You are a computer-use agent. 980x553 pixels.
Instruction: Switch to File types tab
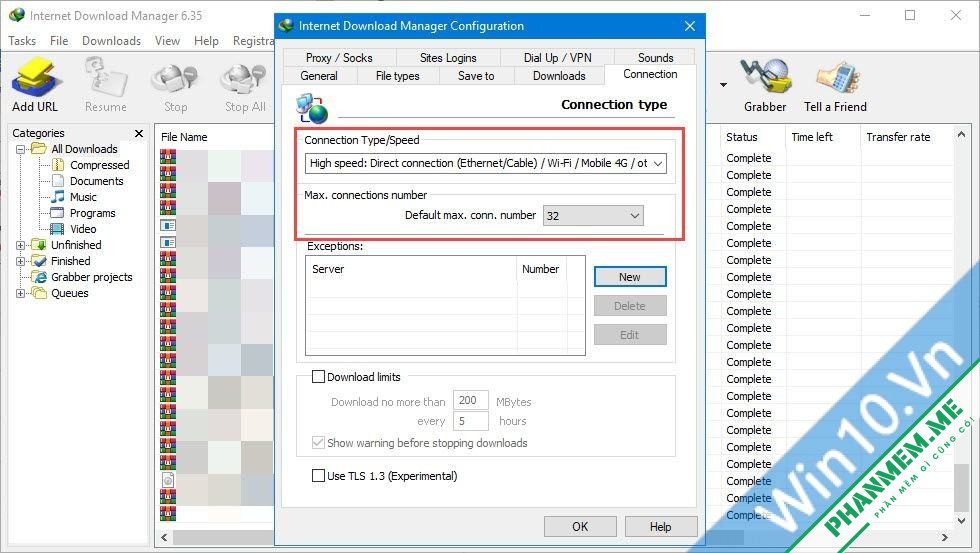(398, 76)
